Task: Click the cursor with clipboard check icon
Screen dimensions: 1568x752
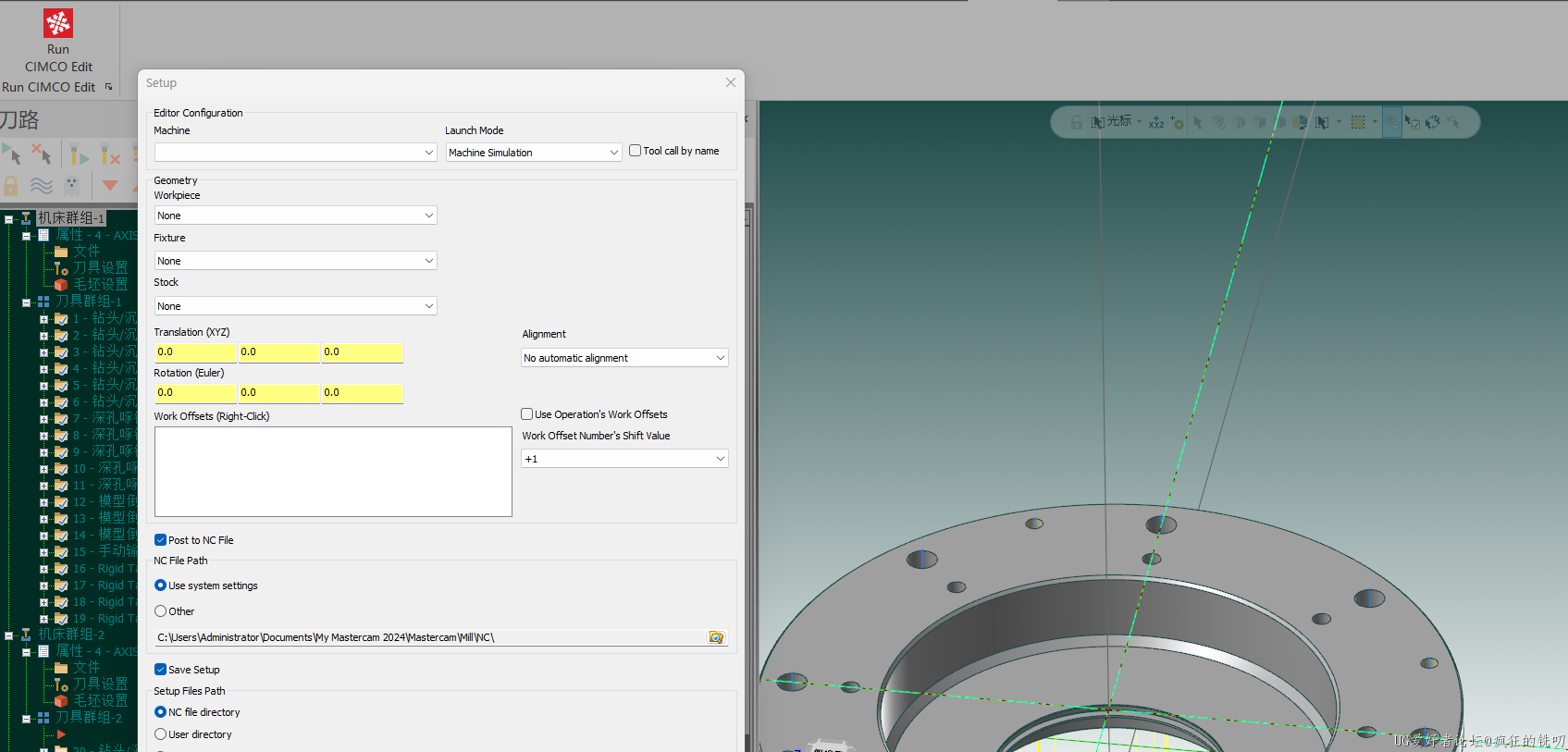Action: coord(1413,122)
